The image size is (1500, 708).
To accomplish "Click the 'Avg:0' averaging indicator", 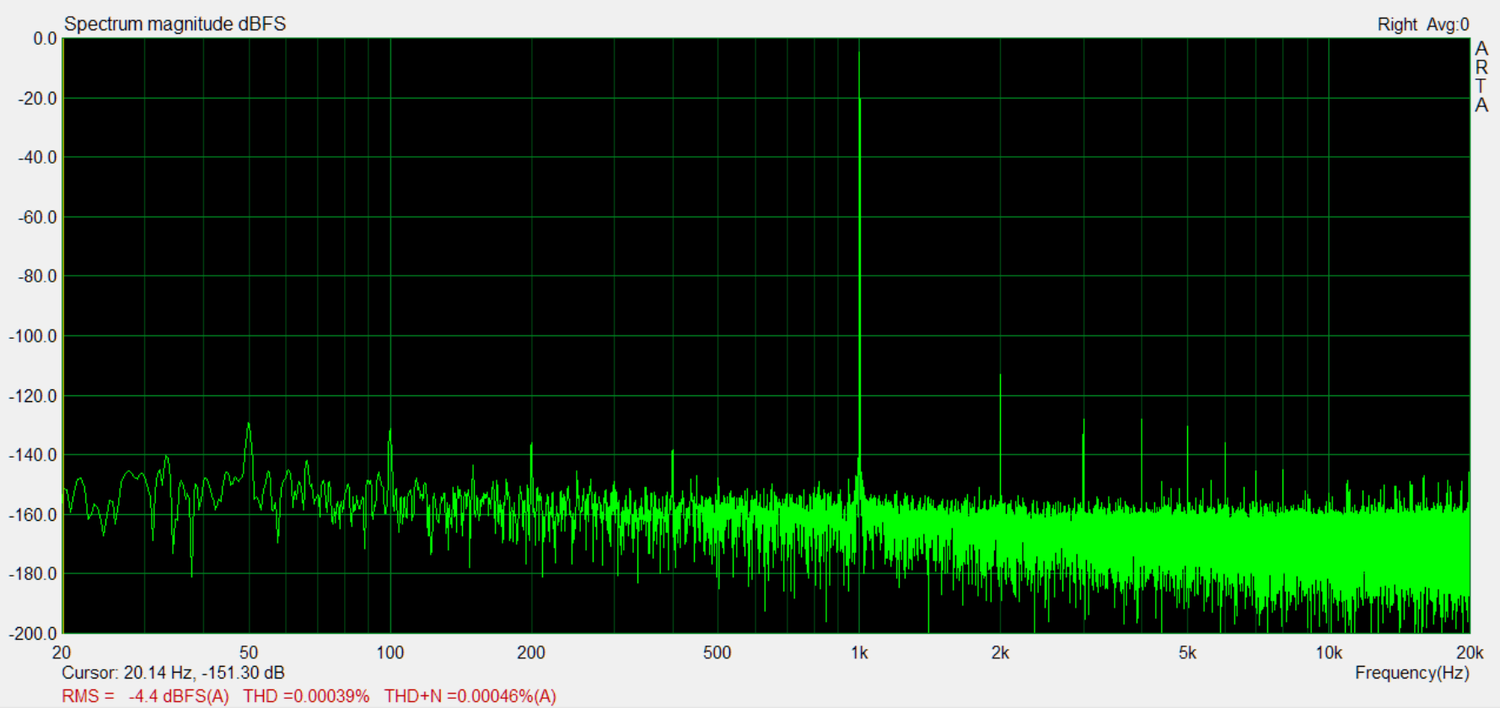I will pos(1449,24).
